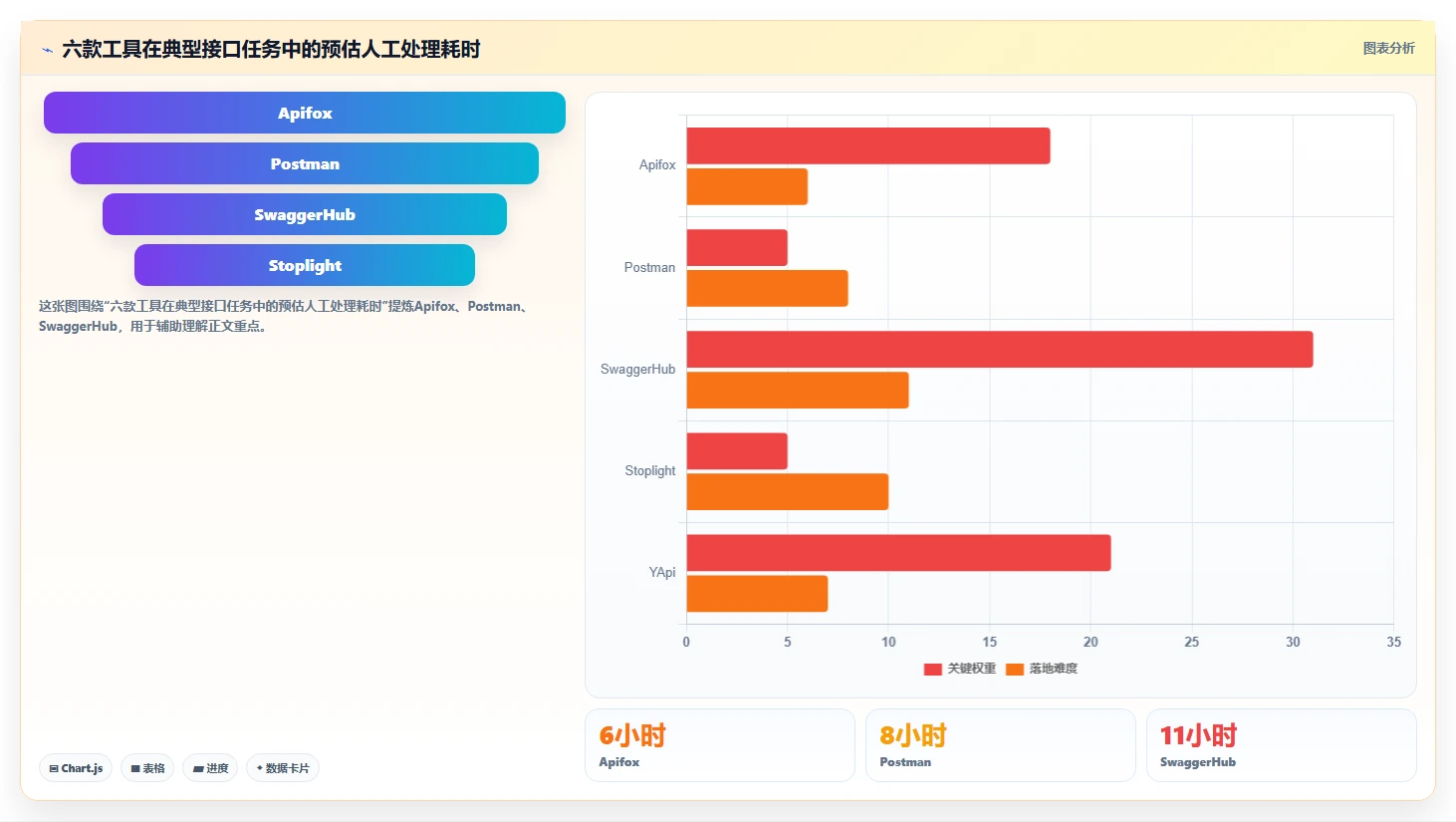Click the orange Stoplight bar in the chart
The width and height of the screenshot is (1456, 822).
point(788,491)
